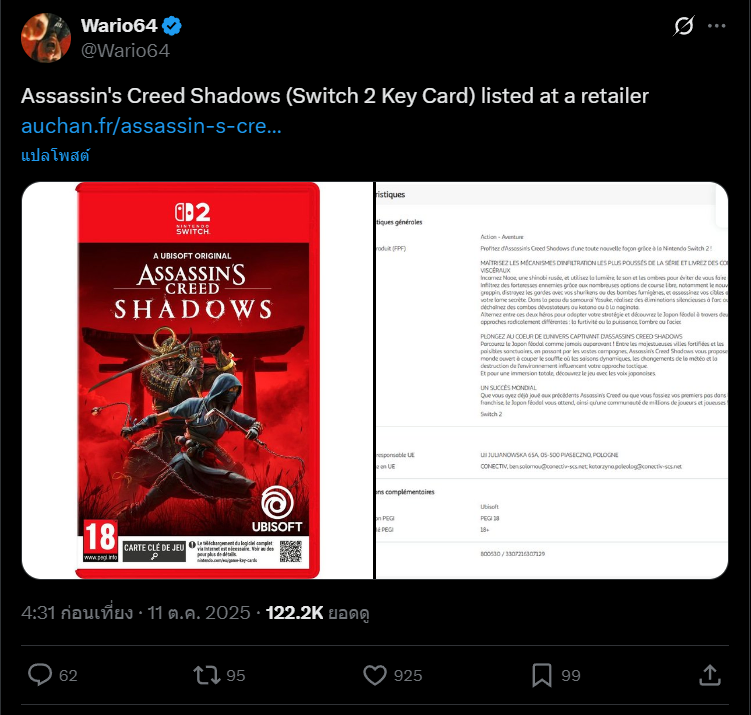Open the auchan.fr retailer link

[151, 126]
